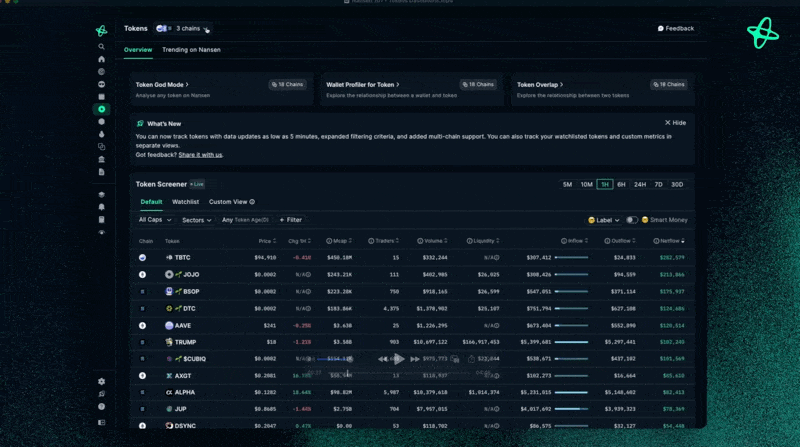This screenshot has width=800, height=447.
Task: Click the Feedback button
Action: (676, 29)
